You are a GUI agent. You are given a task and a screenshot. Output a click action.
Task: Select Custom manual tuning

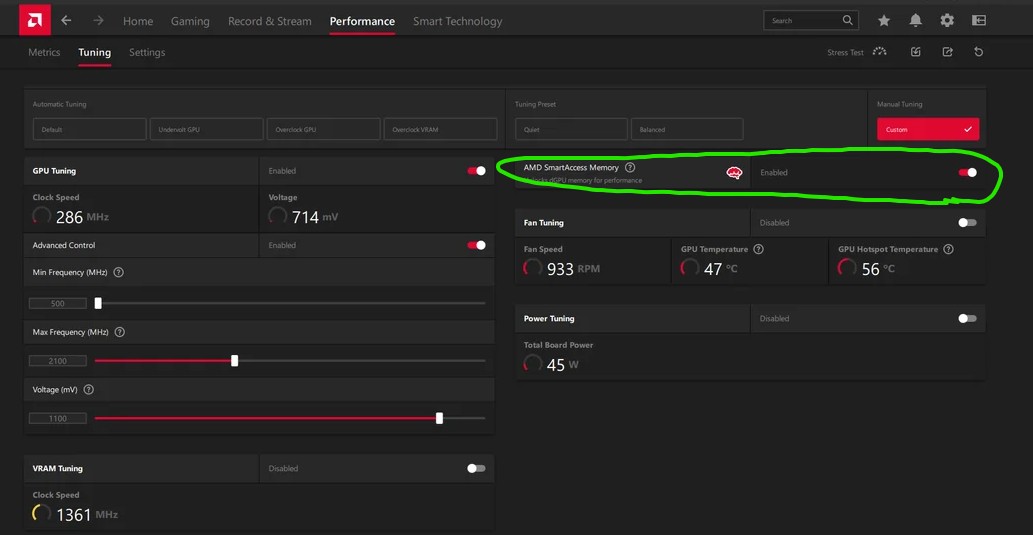[x=928, y=129]
